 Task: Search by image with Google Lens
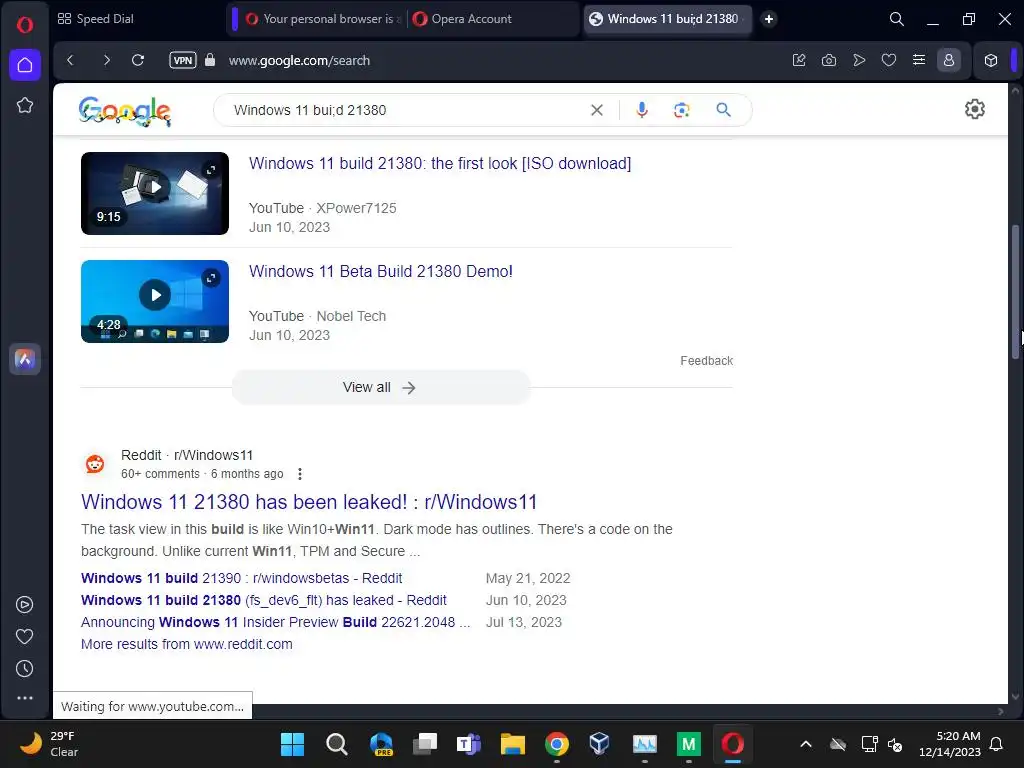pos(681,110)
